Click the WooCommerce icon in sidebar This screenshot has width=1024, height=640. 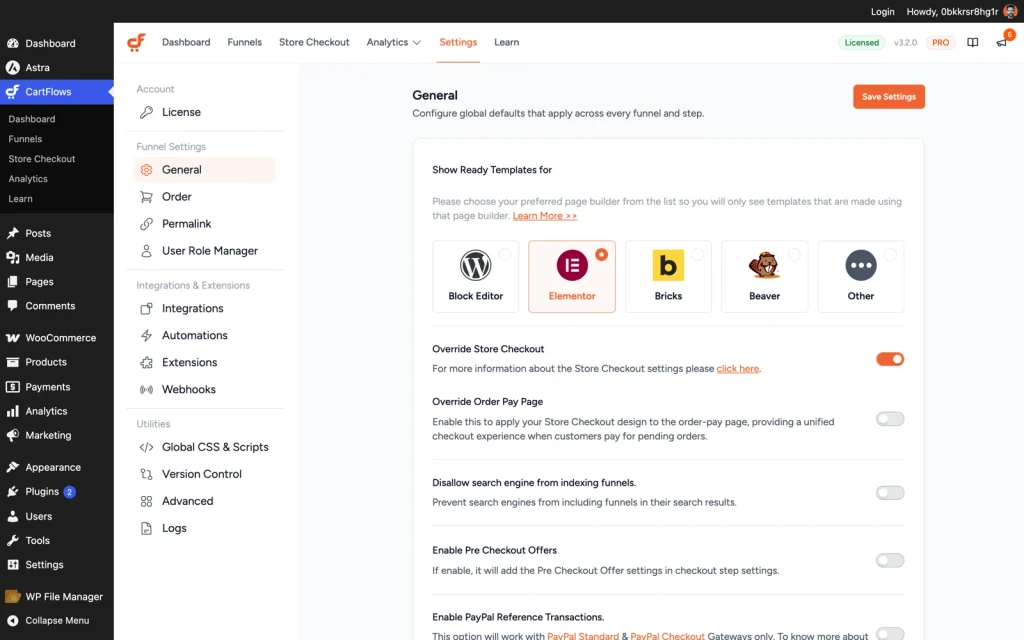pyautogui.click(x=12, y=338)
